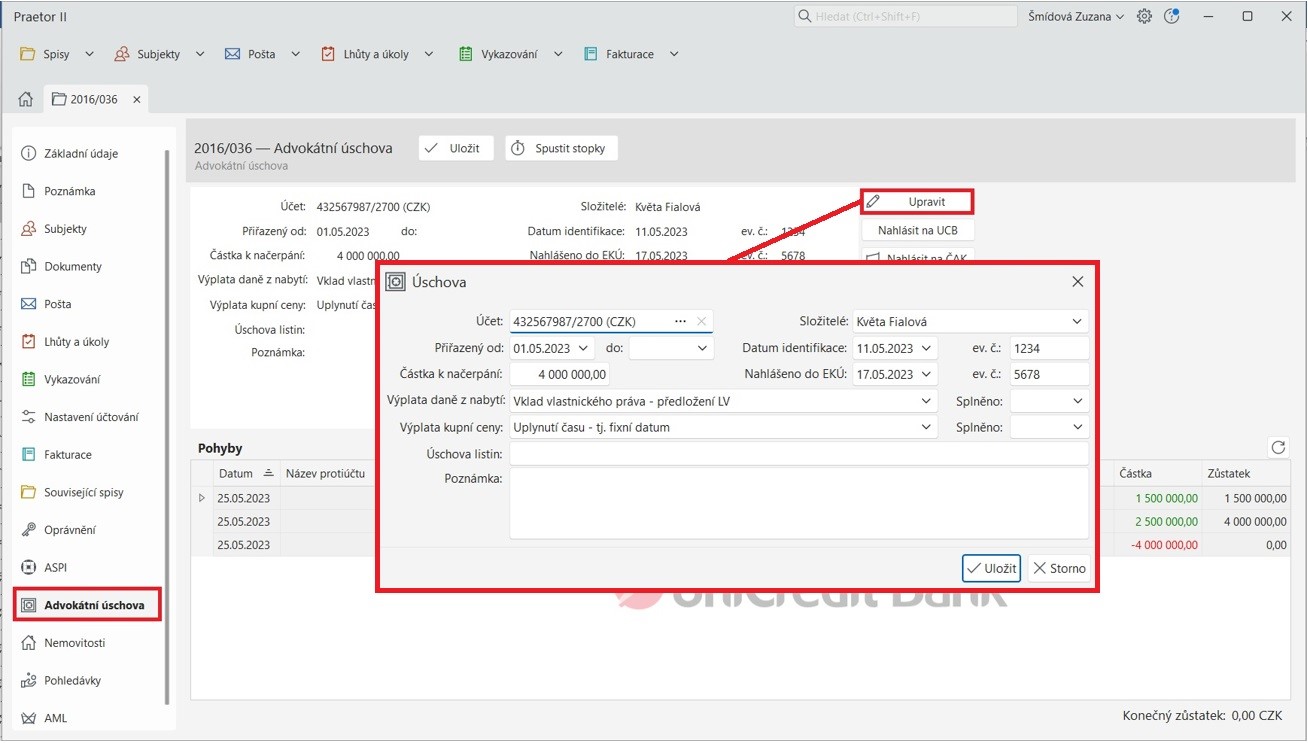The height and width of the screenshot is (743, 1308).
Task: Click the home icon tab
Action: point(26,99)
